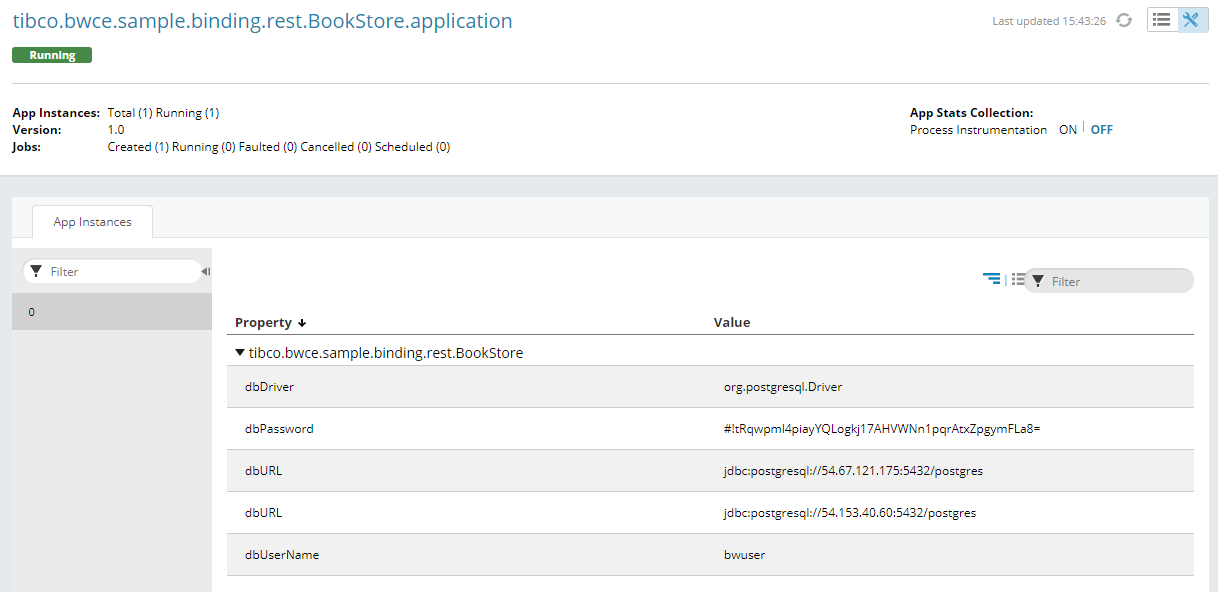
Task: Focus the left instances Filter field
Action: (x=113, y=272)
